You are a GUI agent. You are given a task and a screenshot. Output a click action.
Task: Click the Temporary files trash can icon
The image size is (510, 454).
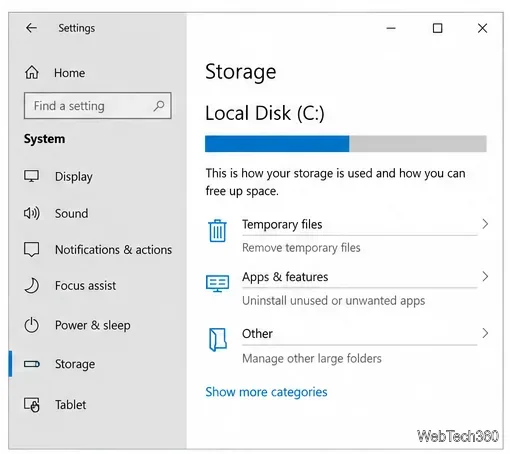point(217,231)
